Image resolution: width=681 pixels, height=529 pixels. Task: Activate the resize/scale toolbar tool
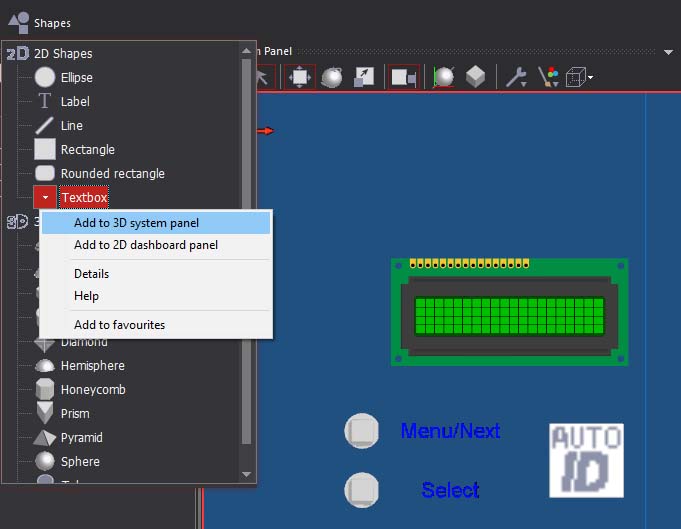(x=364, y=77)
